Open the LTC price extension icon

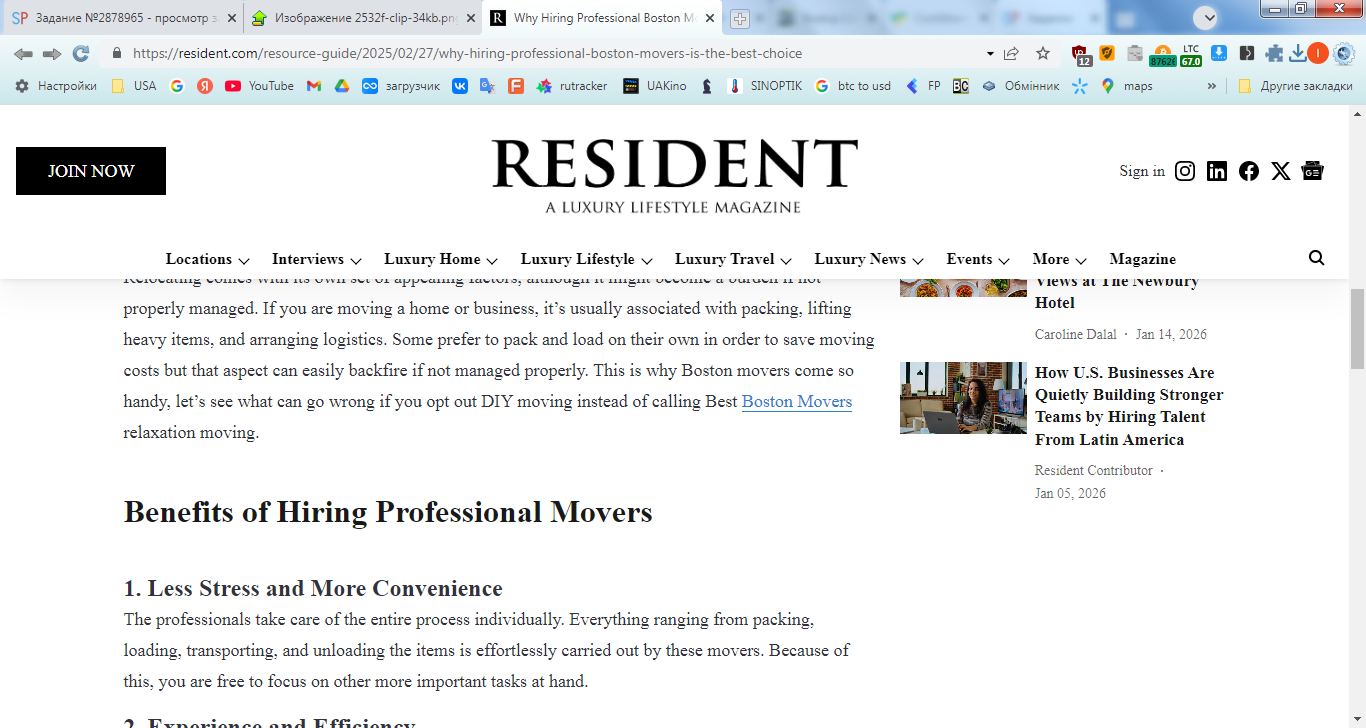pyautogui.click(x=1190, y=55)
